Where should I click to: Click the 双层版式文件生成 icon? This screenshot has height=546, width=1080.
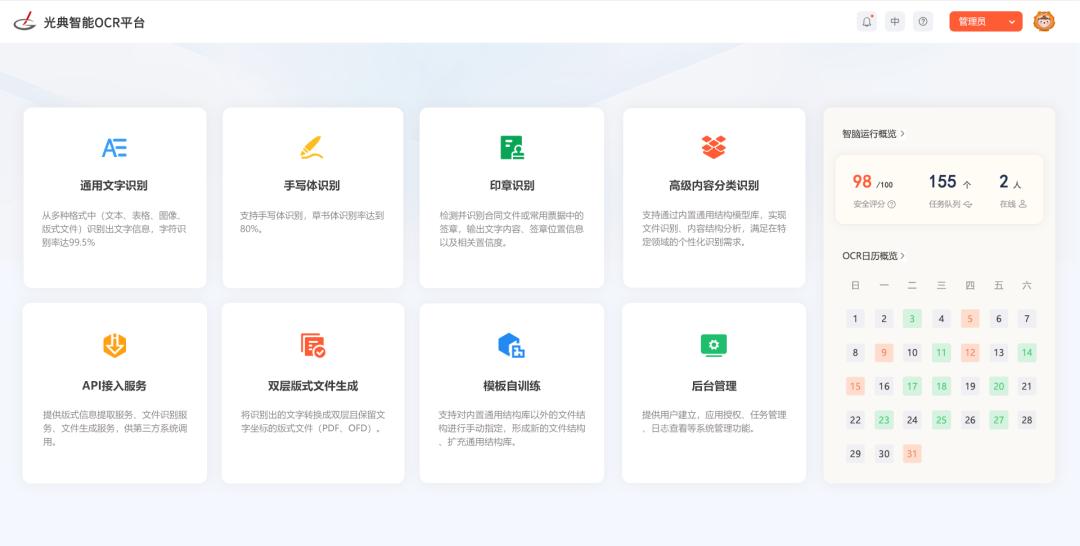tap(312, 346)
